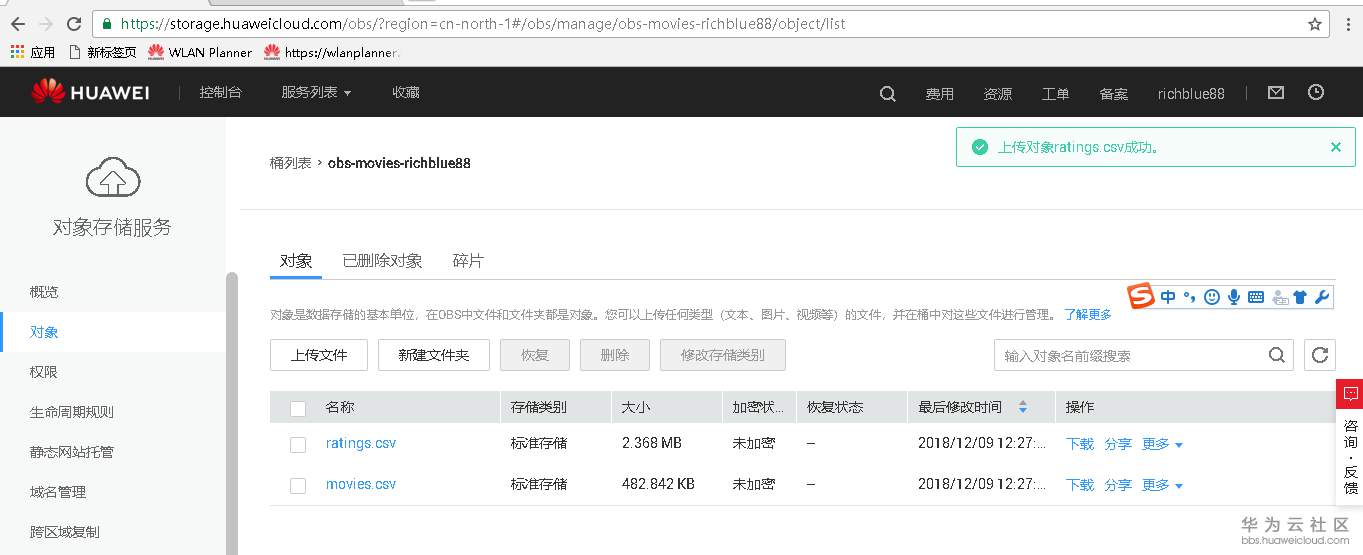
Task: Click the 修改存储类别 button
Action: [723, 355]
